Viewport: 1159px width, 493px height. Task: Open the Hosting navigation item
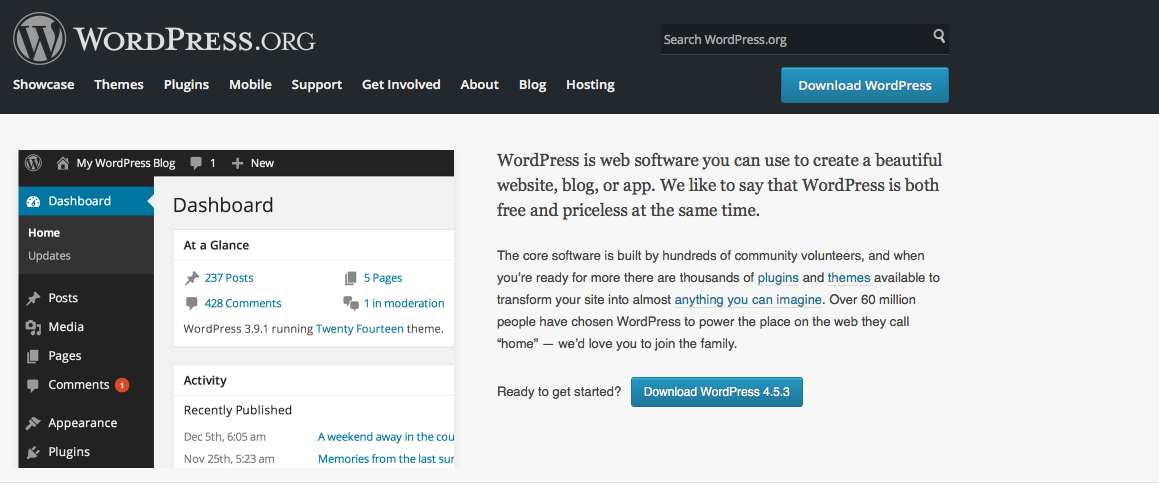(x=591, y=85)
